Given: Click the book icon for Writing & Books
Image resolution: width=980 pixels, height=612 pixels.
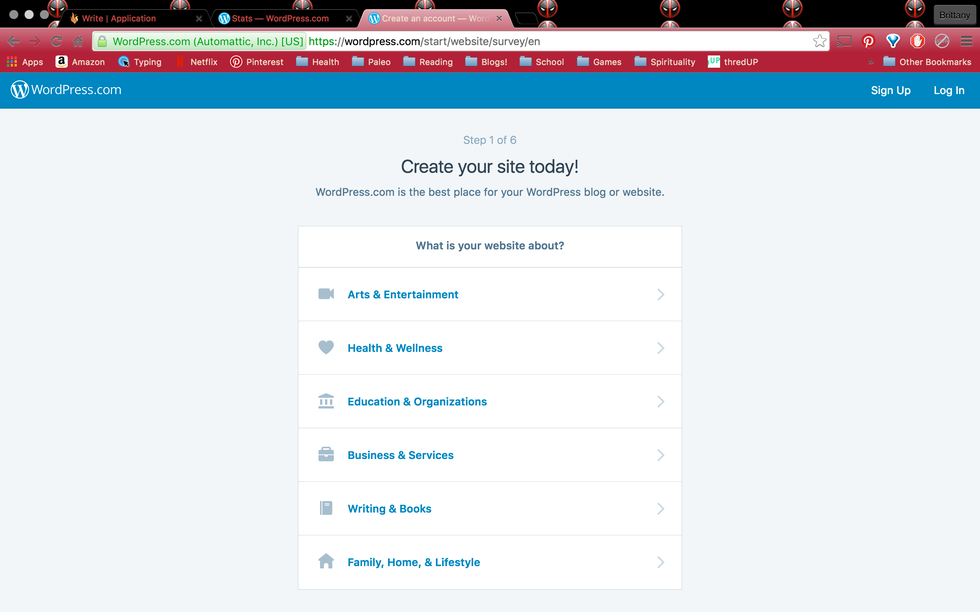Looking at the screenshot, I should click(x=326, y=508).
